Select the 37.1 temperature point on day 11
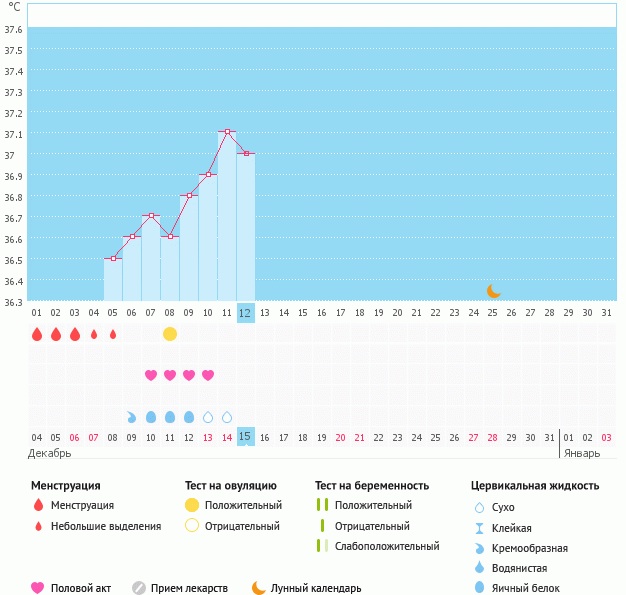 [x=227, y=132]
